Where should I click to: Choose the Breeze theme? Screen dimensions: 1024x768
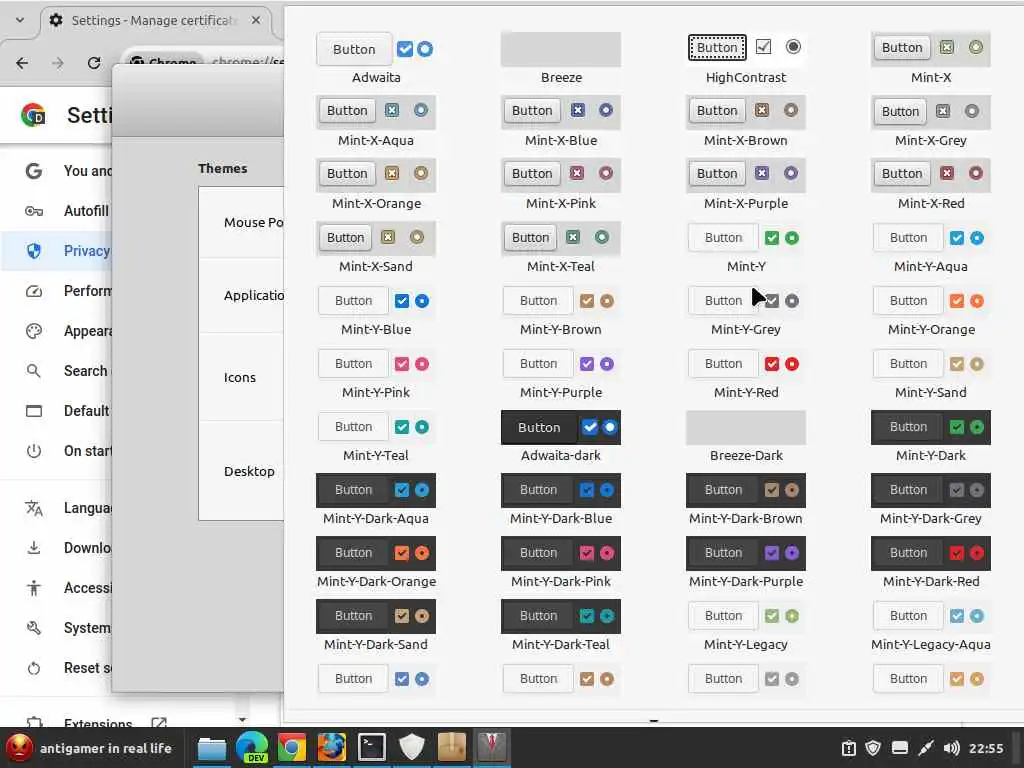561,59
